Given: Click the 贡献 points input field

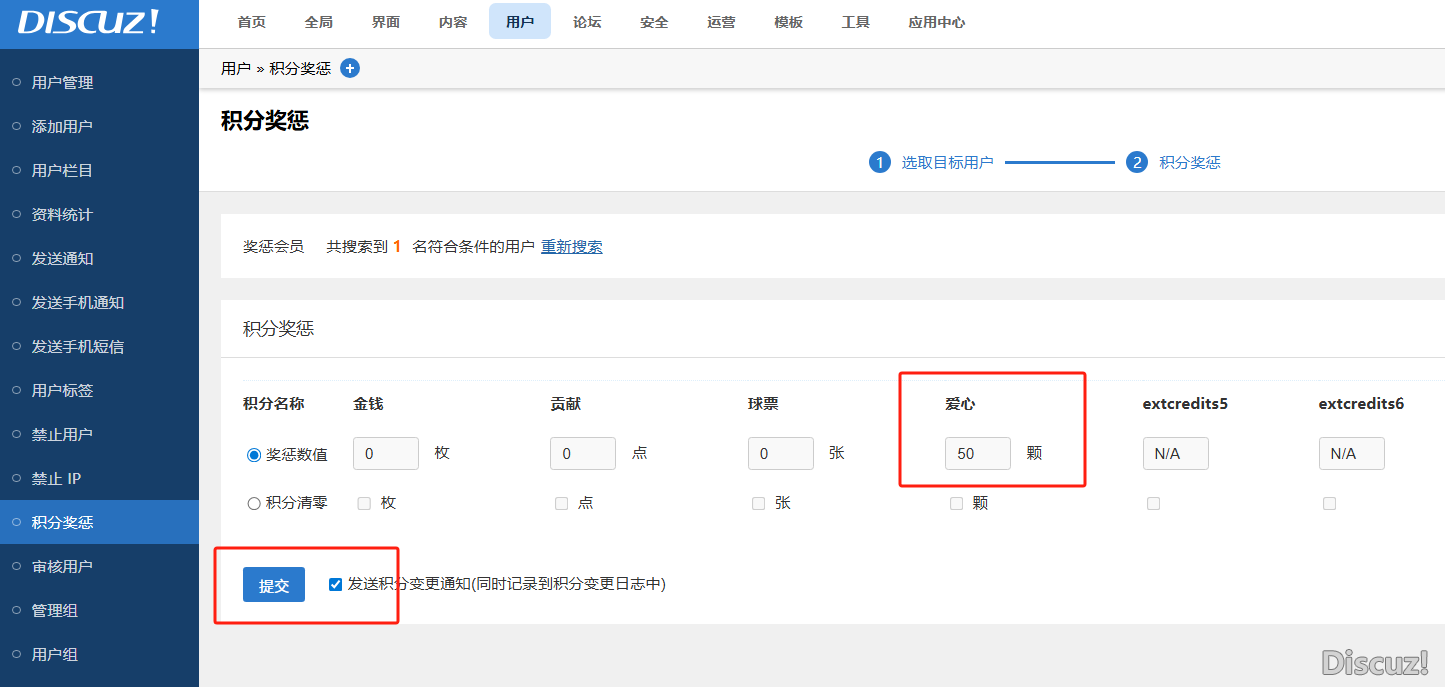Looking at the screenshot, I should [x=583, y=453].
